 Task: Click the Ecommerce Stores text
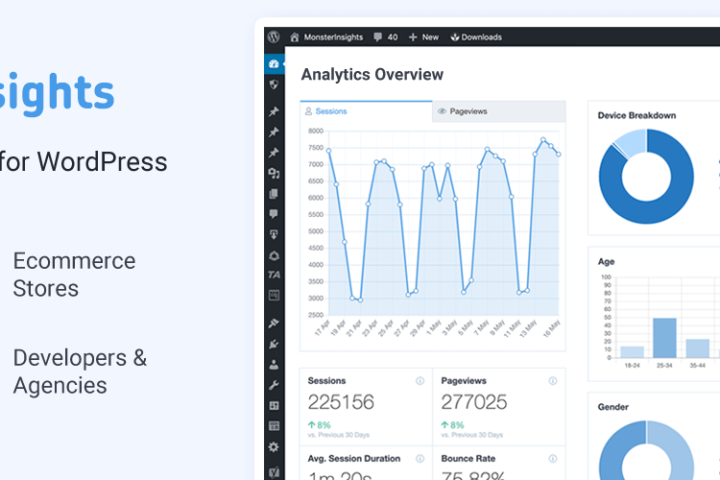point(74,275)
